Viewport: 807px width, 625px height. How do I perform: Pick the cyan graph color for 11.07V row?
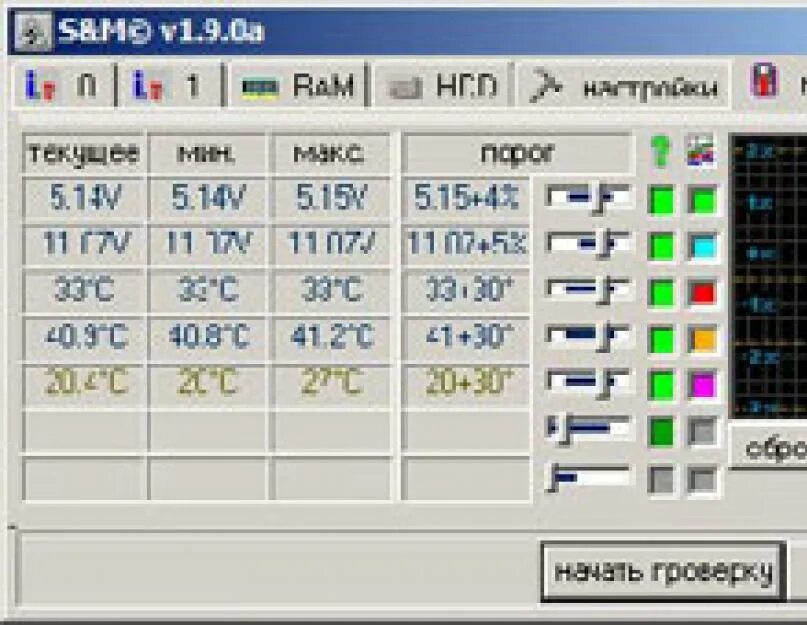pos(703,246)
